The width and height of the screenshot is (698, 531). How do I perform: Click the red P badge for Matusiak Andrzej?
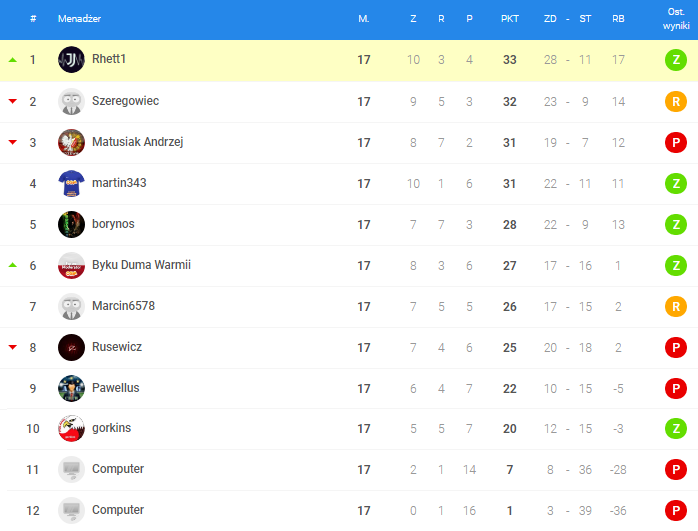676,142
